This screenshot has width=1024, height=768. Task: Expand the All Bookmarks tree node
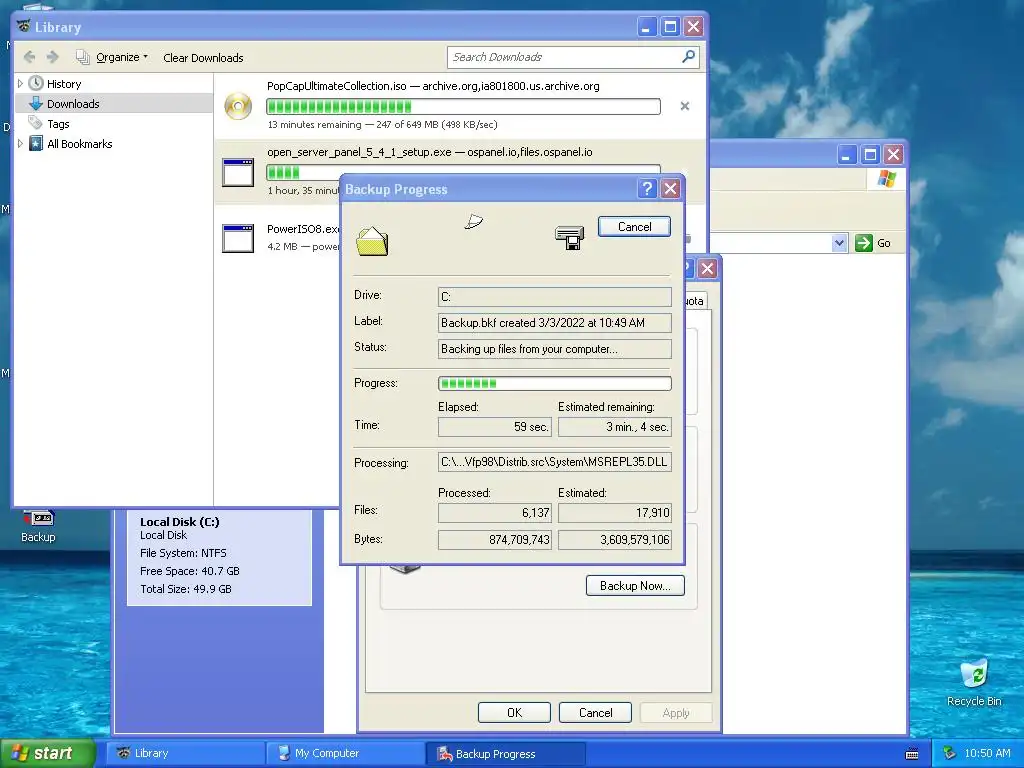[20, 144]
